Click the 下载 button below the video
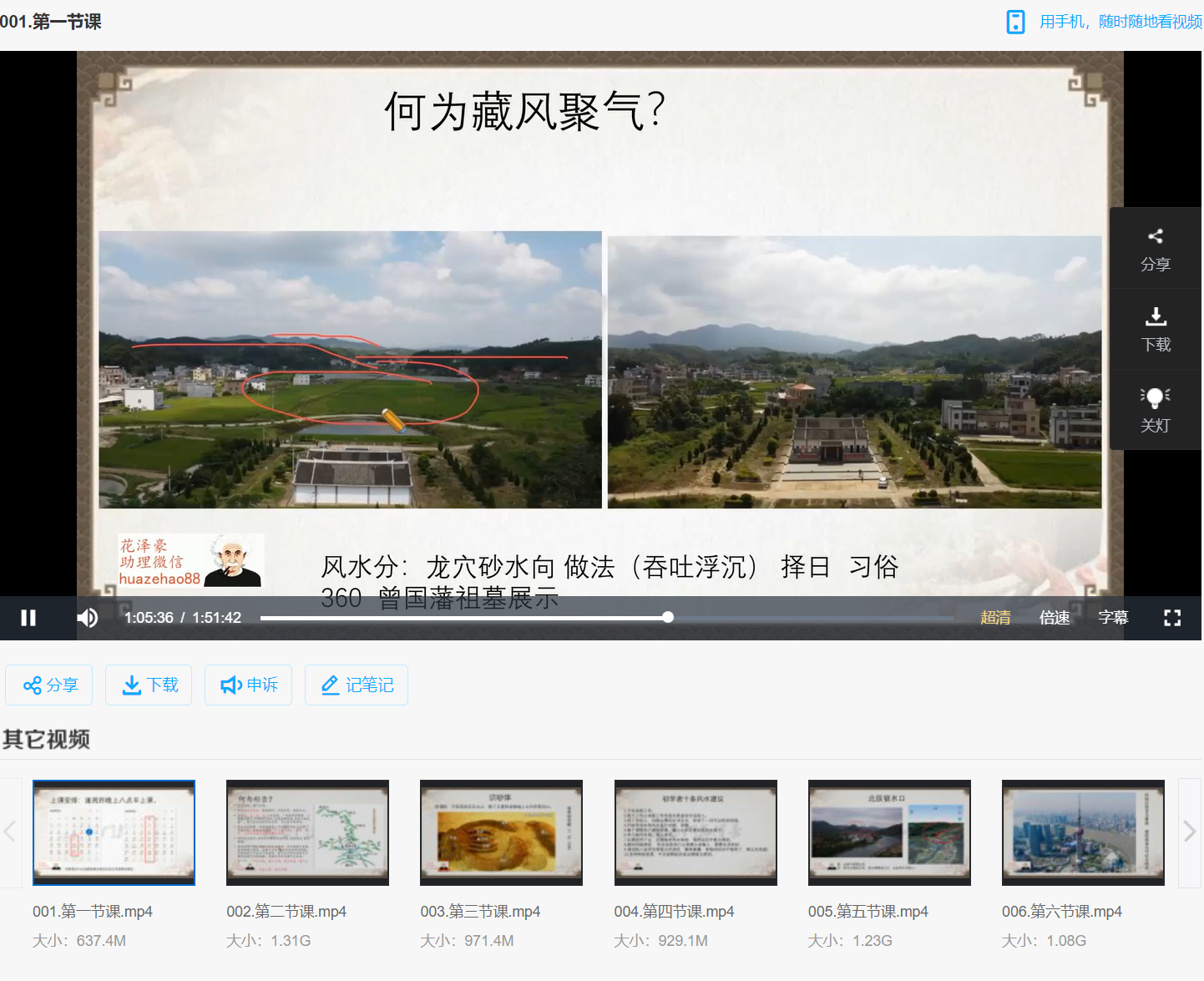Screen dimensions: 1204x981 tap(149, 685)
